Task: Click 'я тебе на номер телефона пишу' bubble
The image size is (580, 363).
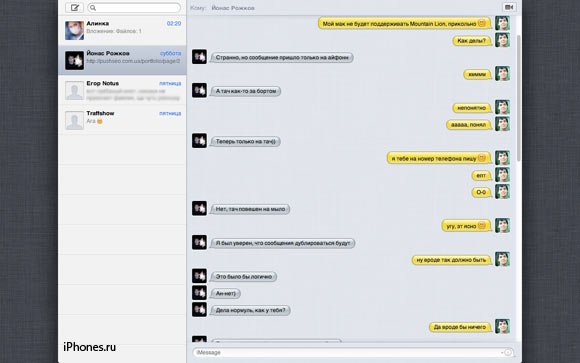Action: 439,158
